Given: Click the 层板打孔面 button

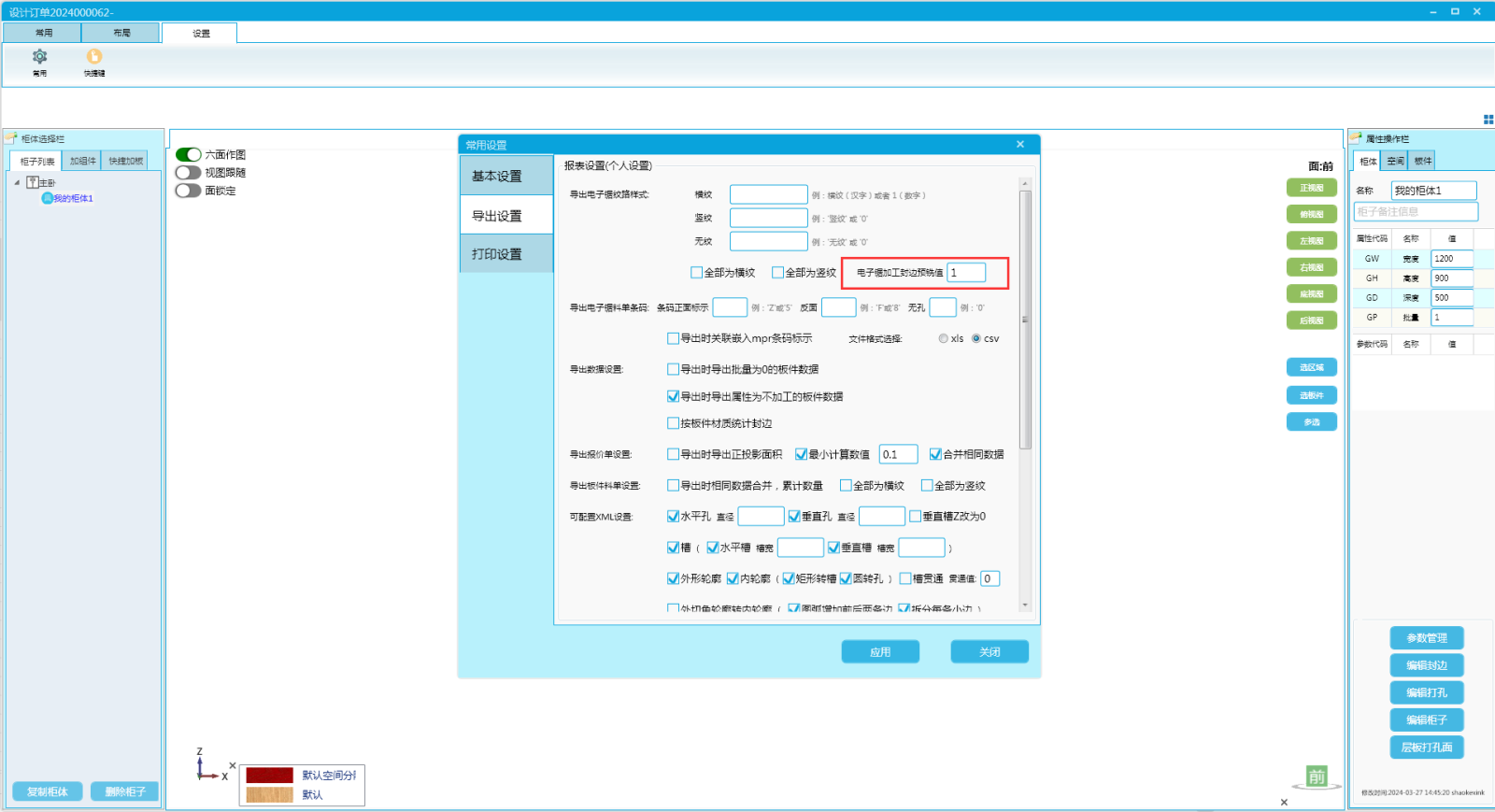Looking at the screenshot, I should coord(1427,748).
